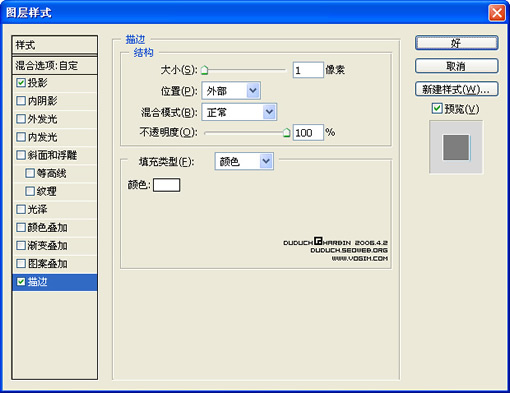Open 斜面和浮雕 settings by its label
The width and height of the screenshot is (510, 393).
[52, 155]
